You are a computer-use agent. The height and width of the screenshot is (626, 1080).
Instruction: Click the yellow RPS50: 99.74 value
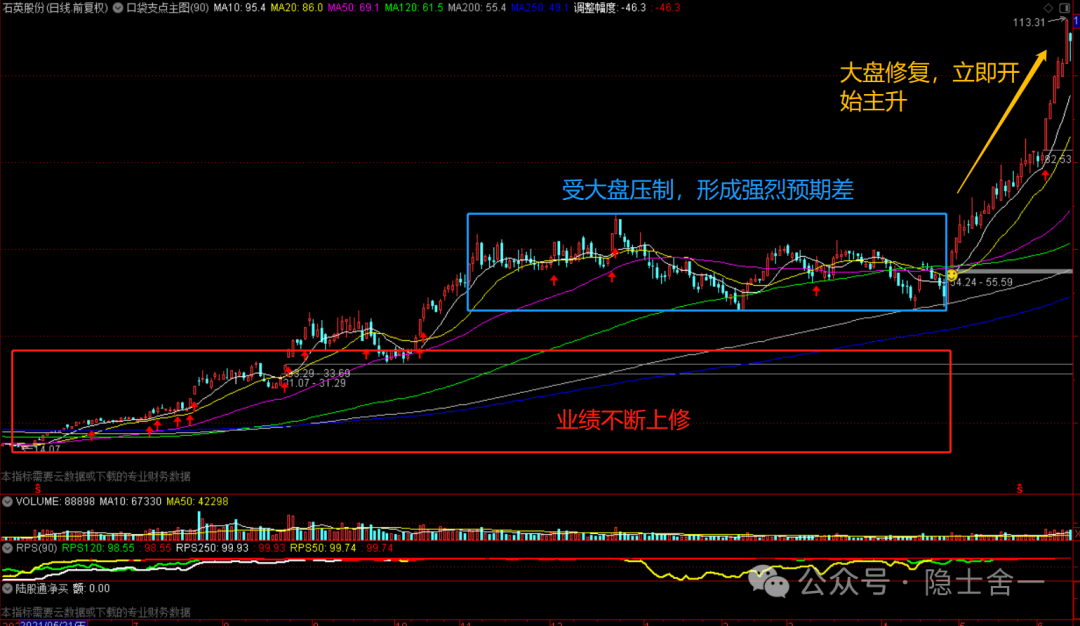coord(323,548)
